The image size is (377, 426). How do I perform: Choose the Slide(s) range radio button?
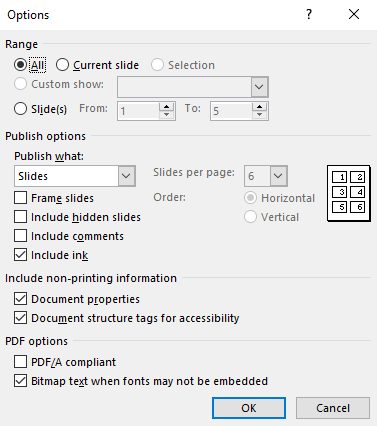coord(20,109)
